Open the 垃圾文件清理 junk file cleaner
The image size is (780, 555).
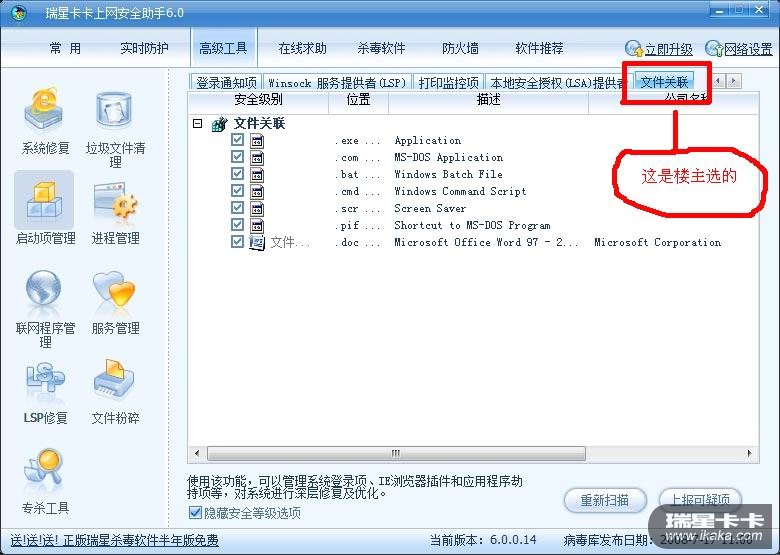point(115,128)
